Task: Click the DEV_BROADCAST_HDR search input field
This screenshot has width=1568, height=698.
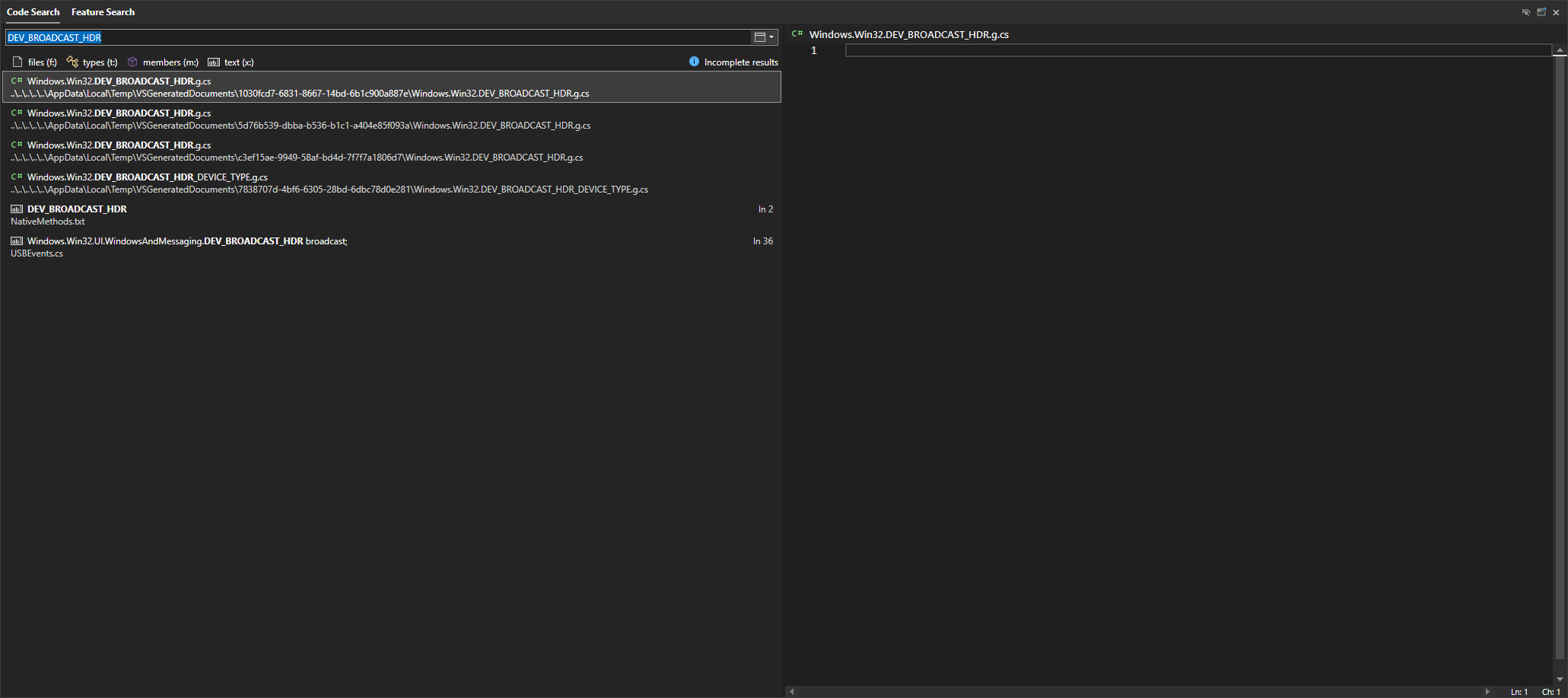Action: click(377, 37)
